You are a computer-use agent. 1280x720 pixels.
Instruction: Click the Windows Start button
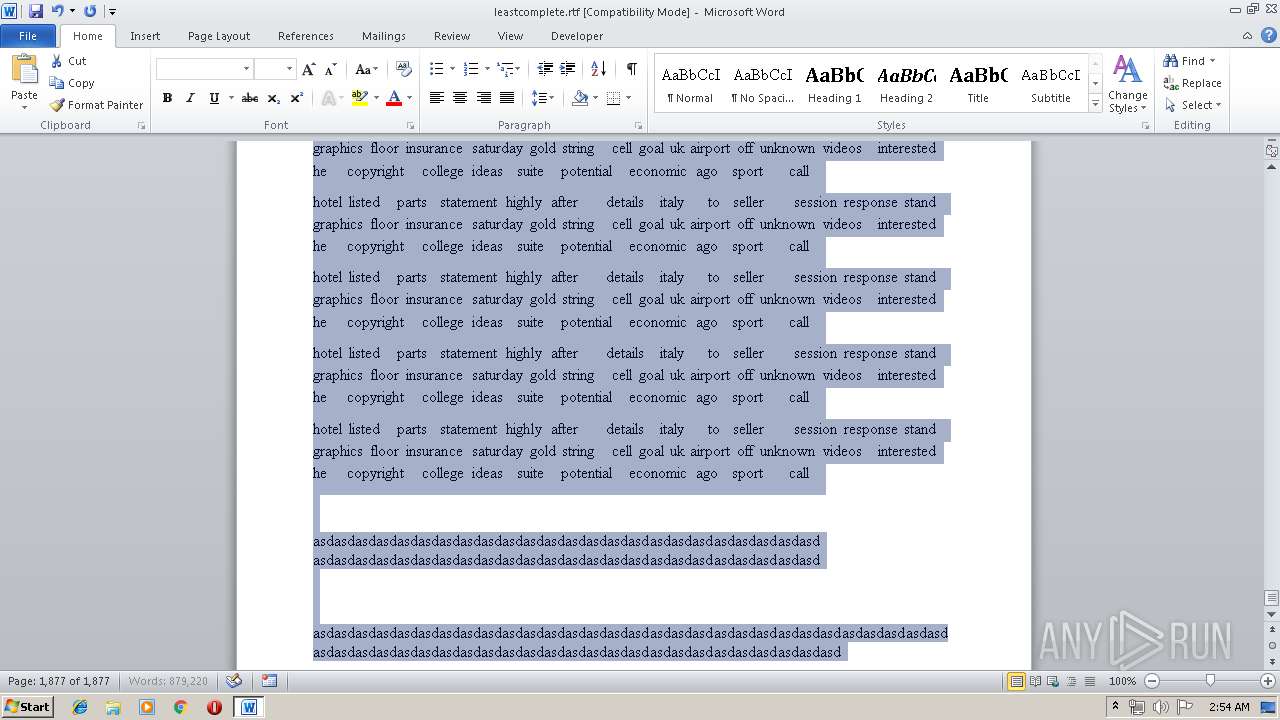click(27, 707)
